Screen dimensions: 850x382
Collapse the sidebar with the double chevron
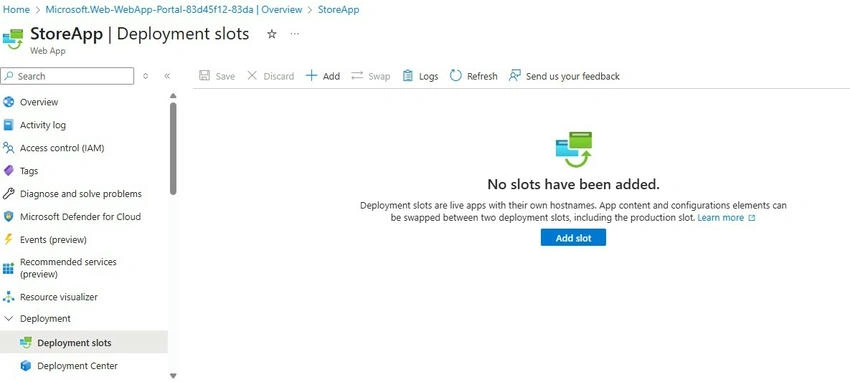pos(167,76)
